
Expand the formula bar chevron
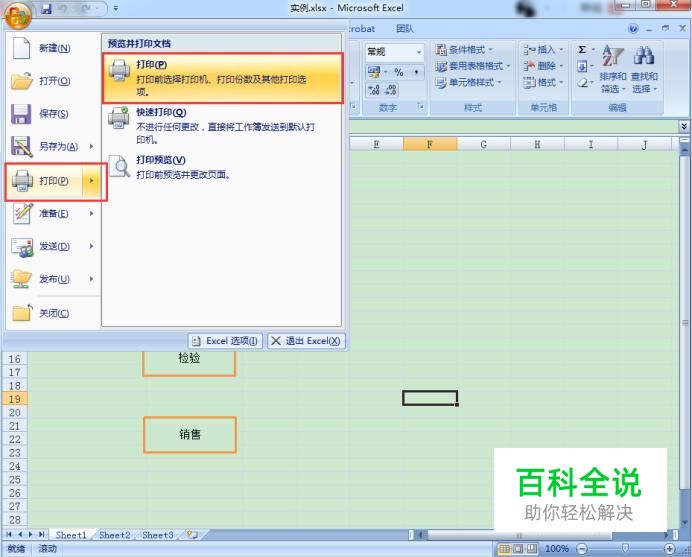click(x=684, y=126)
